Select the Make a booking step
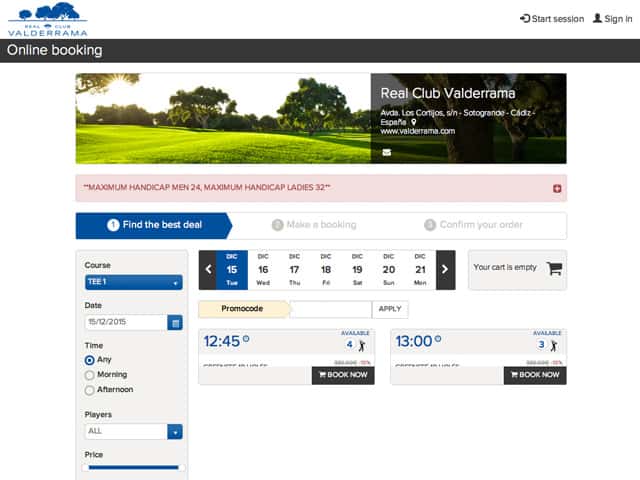 pyautogui.click(x=314, y=225)
